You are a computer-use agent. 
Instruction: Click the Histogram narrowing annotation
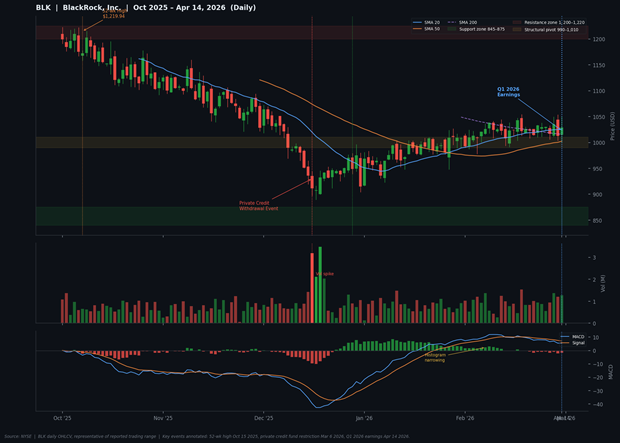tap(435, 357)
